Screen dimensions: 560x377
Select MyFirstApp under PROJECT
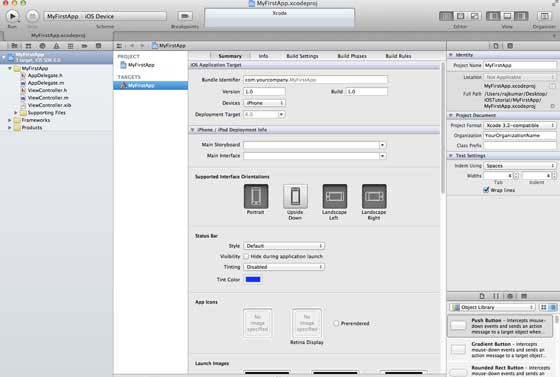[x=141, y=65]
